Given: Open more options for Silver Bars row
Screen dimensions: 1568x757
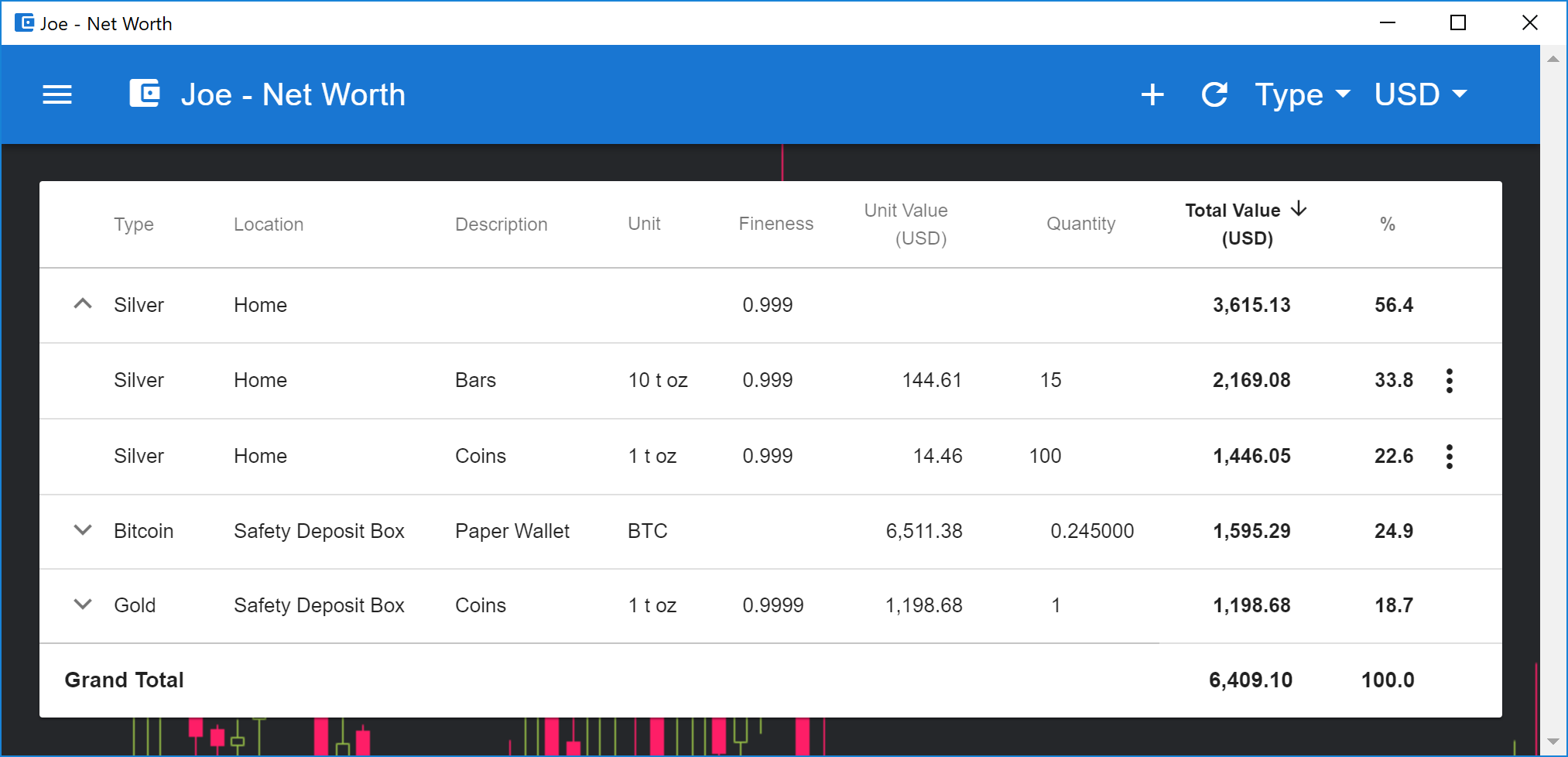Looking at the screenshot, I should (x=1450, y=380).
